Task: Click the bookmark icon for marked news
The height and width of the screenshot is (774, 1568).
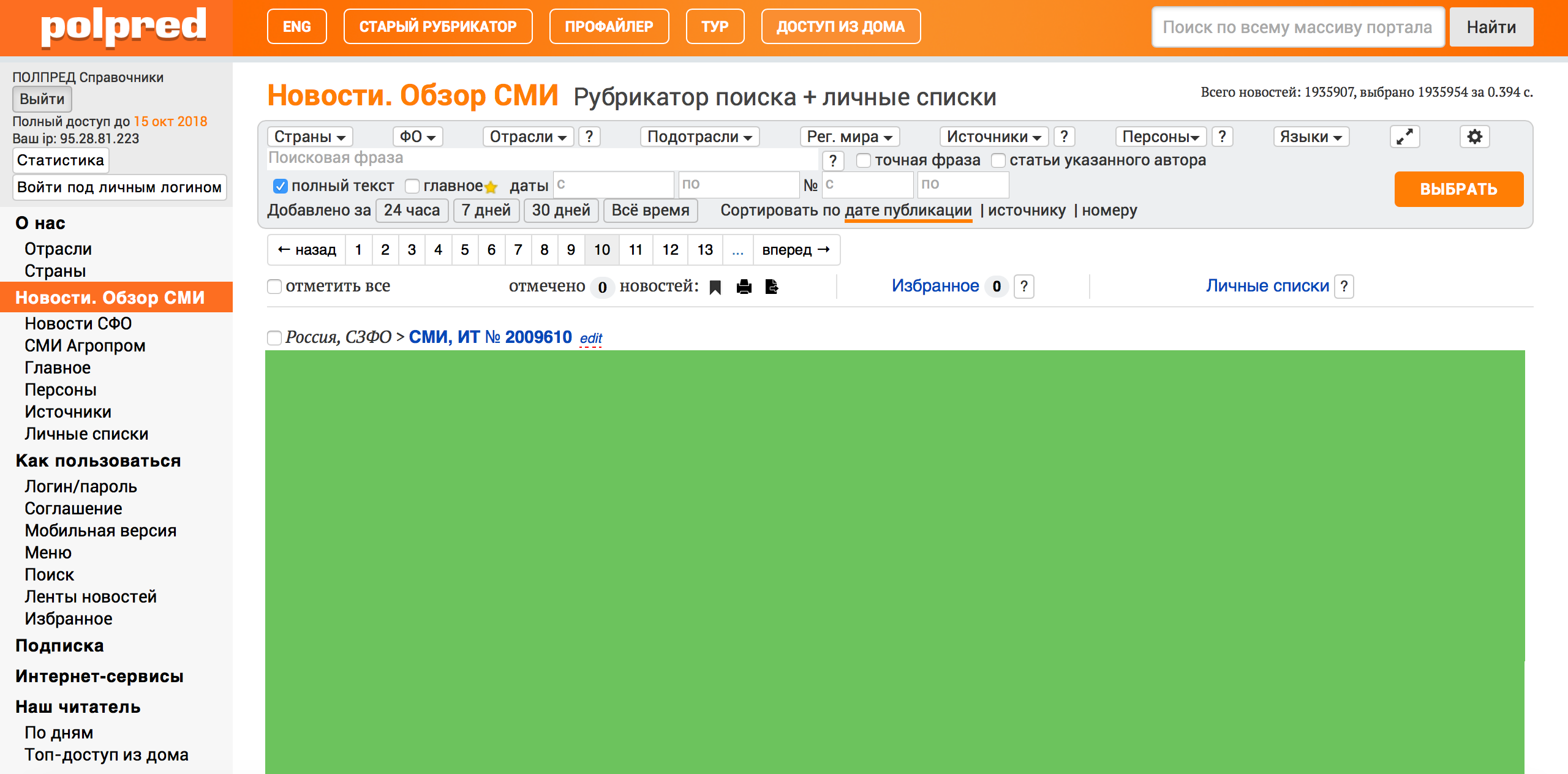Action: pyautogui.click(x=715, y=287)
